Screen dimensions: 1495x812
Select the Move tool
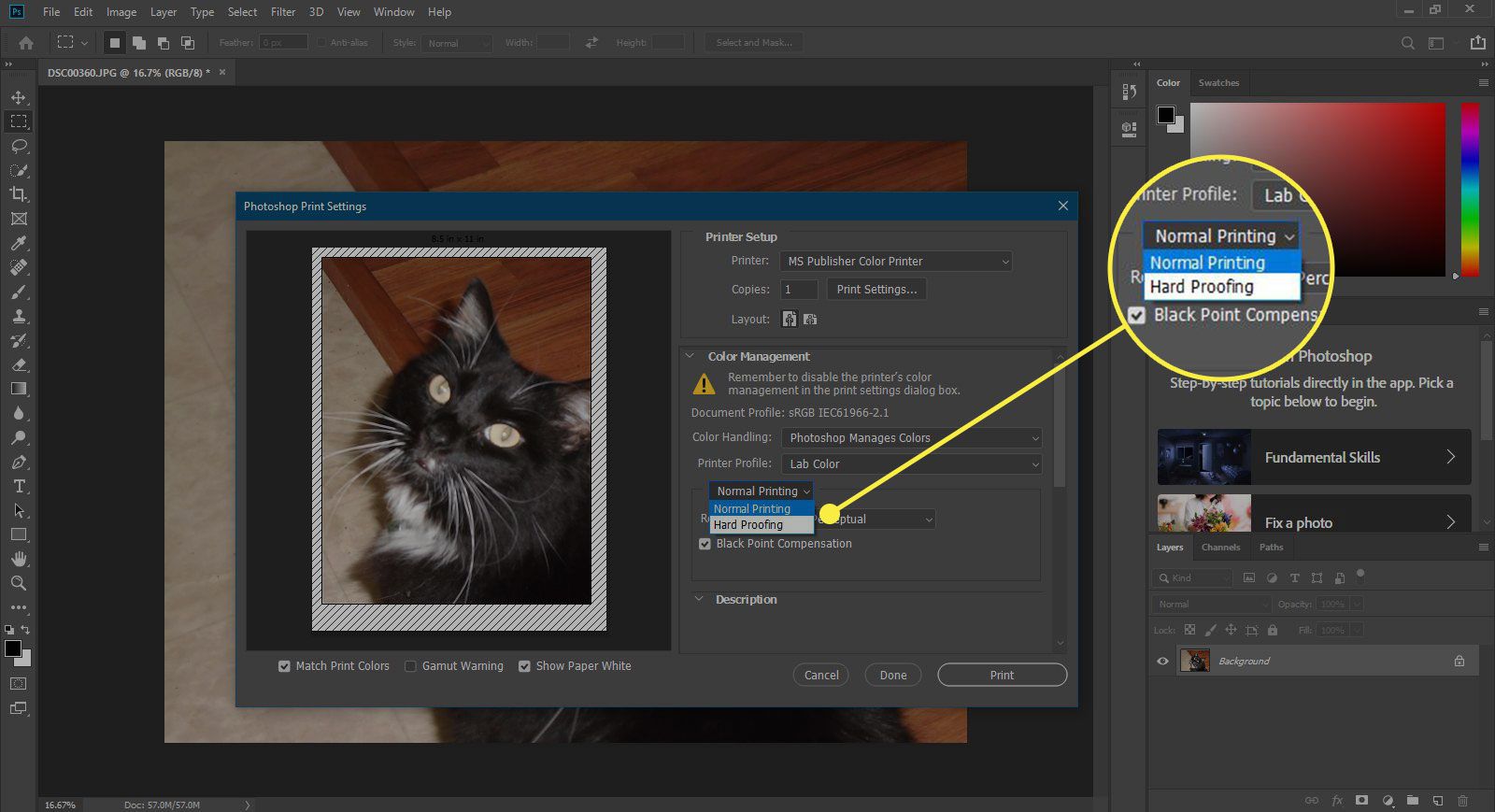tap(18, 97)
